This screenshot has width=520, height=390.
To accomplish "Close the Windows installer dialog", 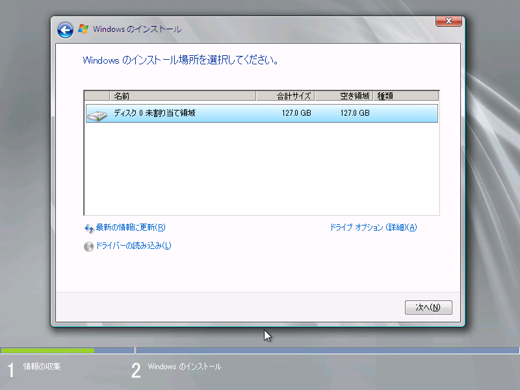I will pyautogui.click(x=448, y=21).
